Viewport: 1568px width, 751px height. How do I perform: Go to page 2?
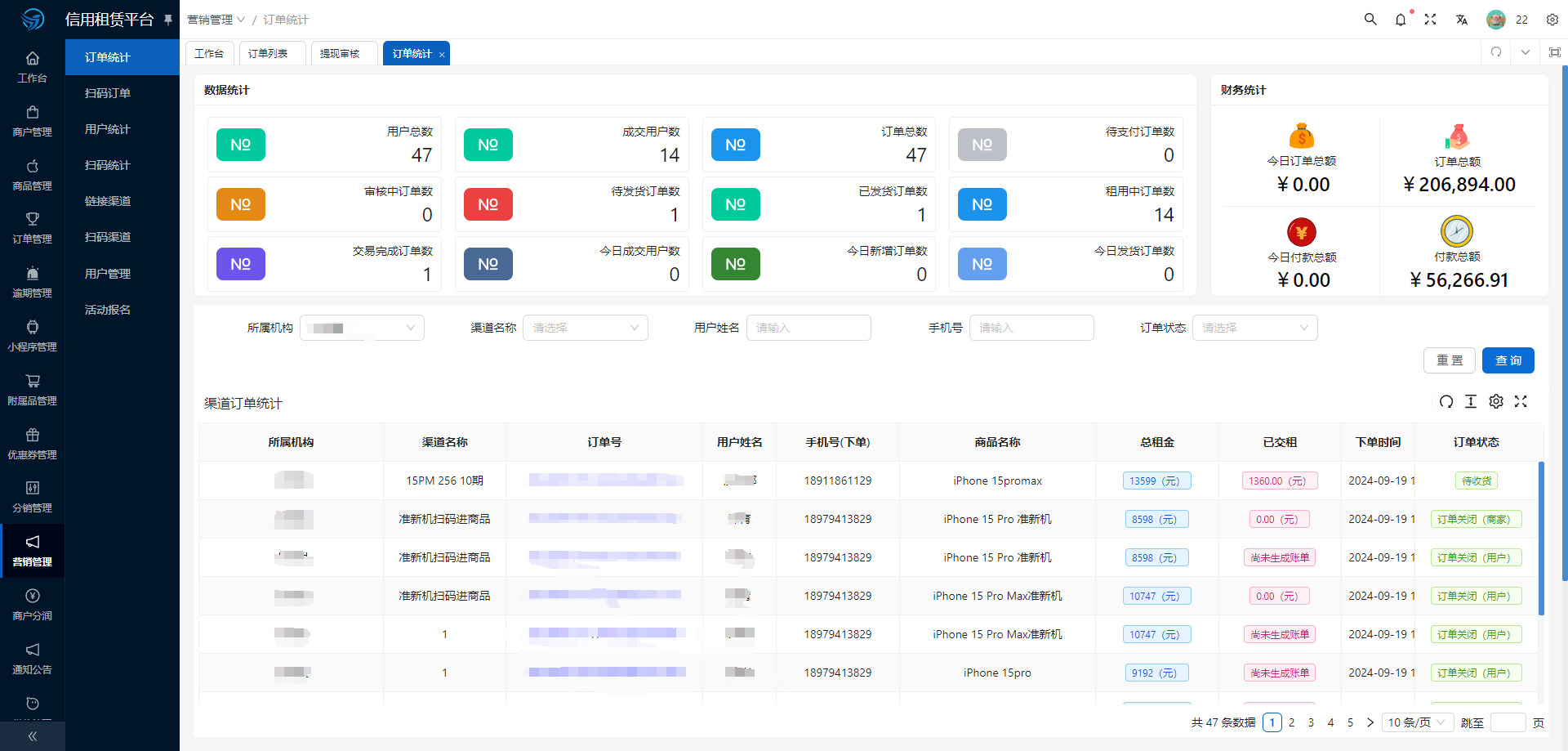click(x=1291, y=722)
